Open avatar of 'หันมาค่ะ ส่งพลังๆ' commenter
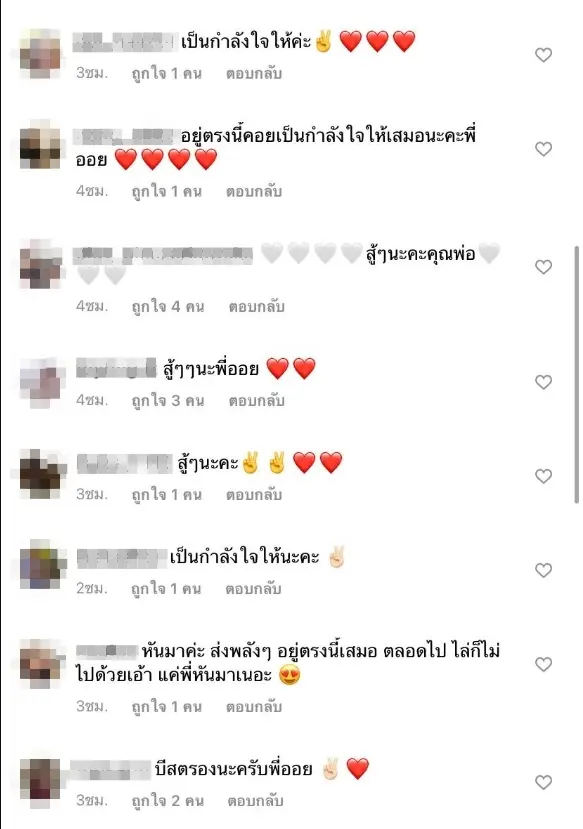The image size is (583, 829). point(41,664)
